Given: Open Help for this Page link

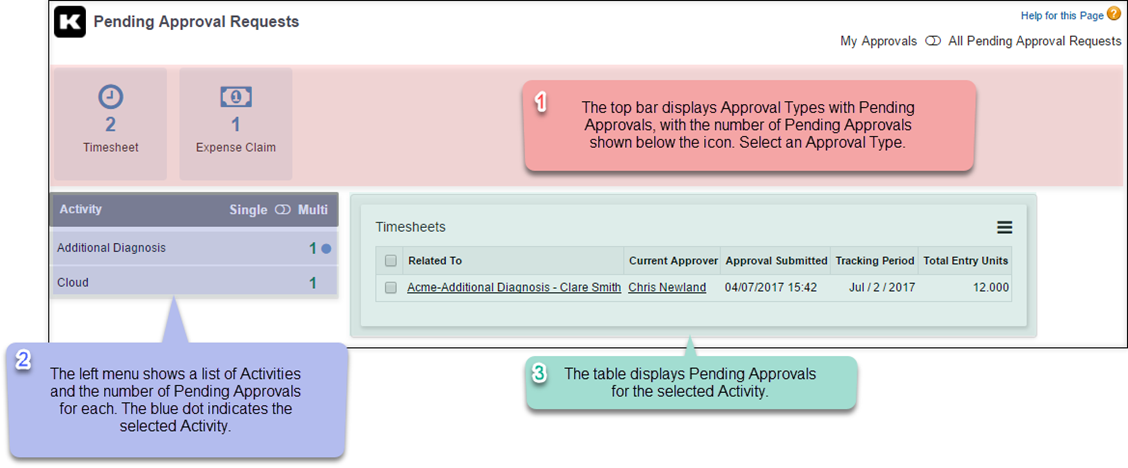Looking at the screenshot, I should (1061, 15).
